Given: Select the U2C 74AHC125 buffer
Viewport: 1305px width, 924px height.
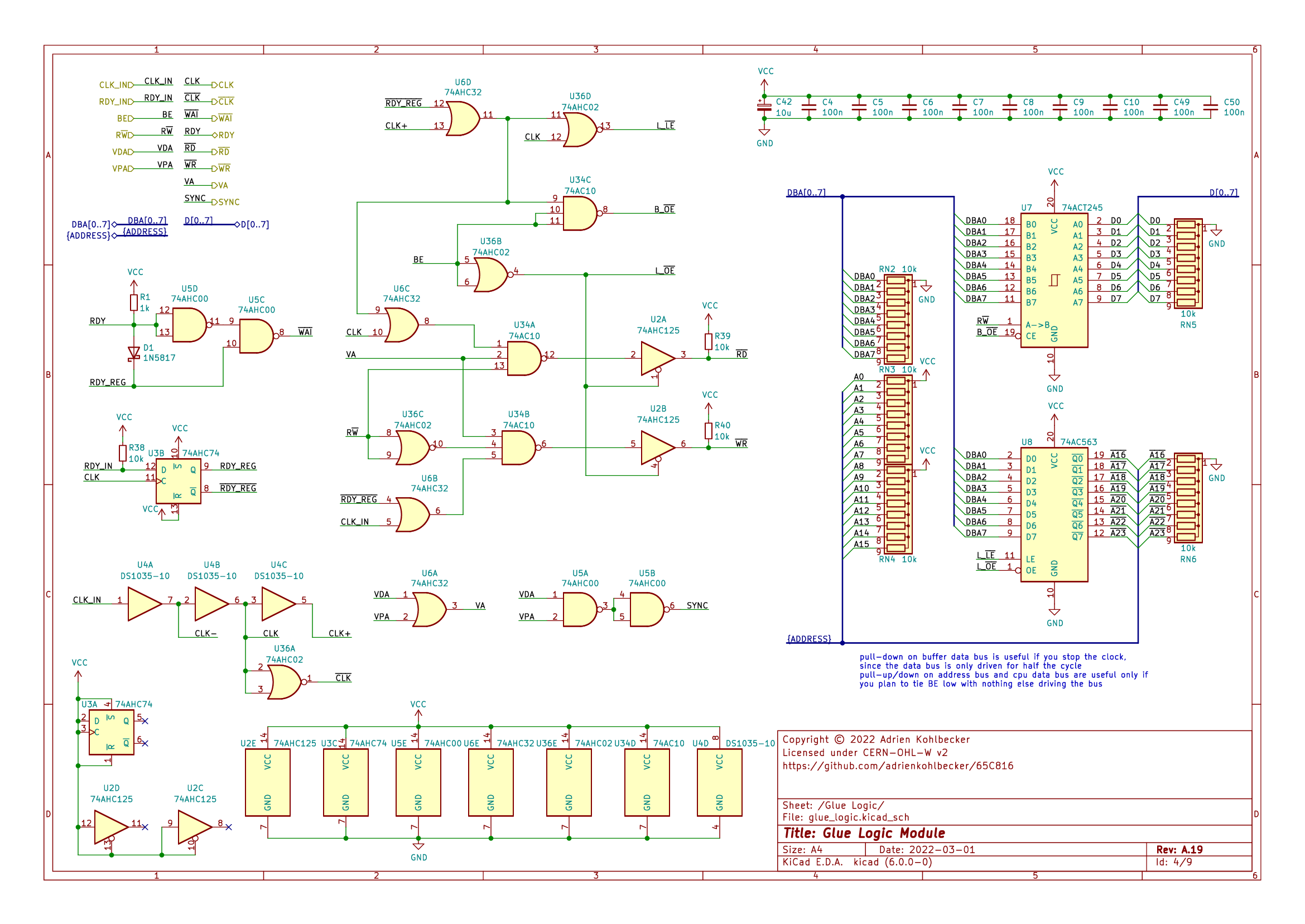Looking at the screenshot, I should 195,827.
